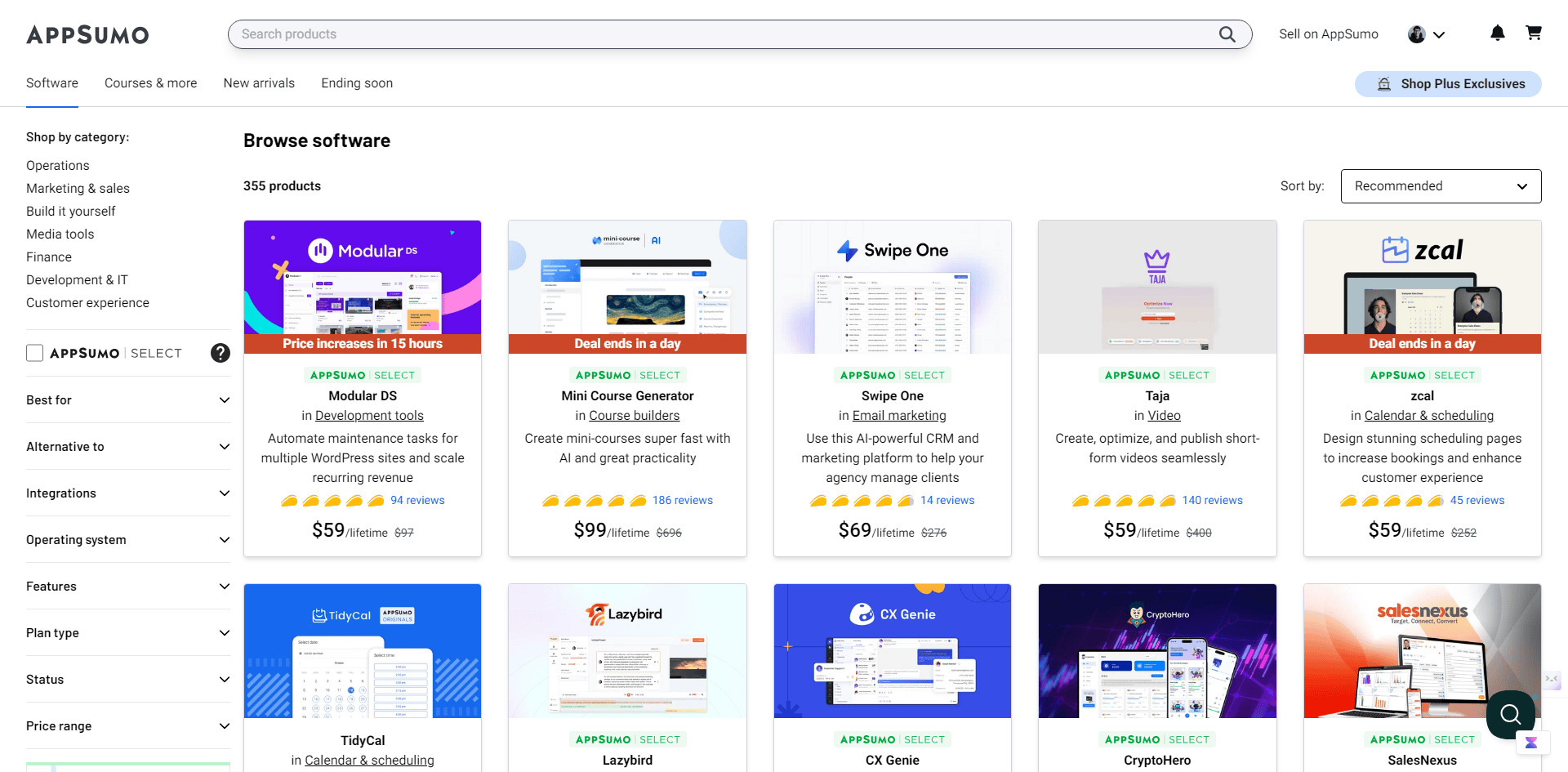
Task: Expand the Alternative to filter
Action: coord(128,447)
